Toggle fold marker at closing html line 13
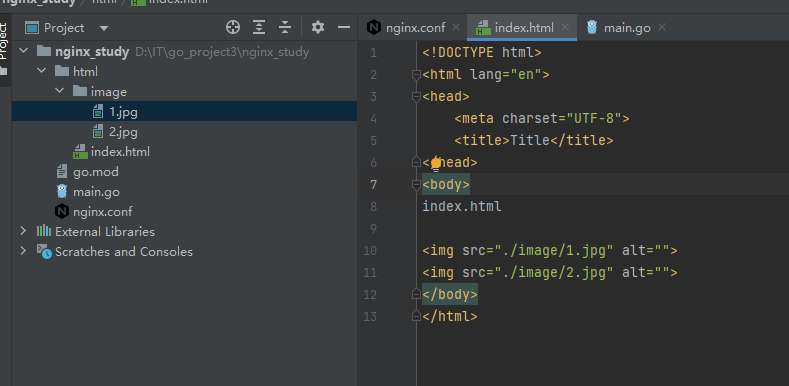Image resolution: width=789 pixels, height=386 pixels. pyautogui.click(x=416, y=316)
